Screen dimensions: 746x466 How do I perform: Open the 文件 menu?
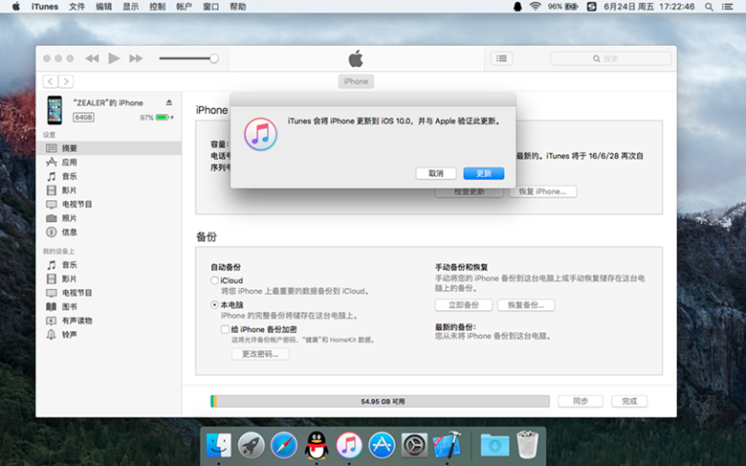pos(77,7)
